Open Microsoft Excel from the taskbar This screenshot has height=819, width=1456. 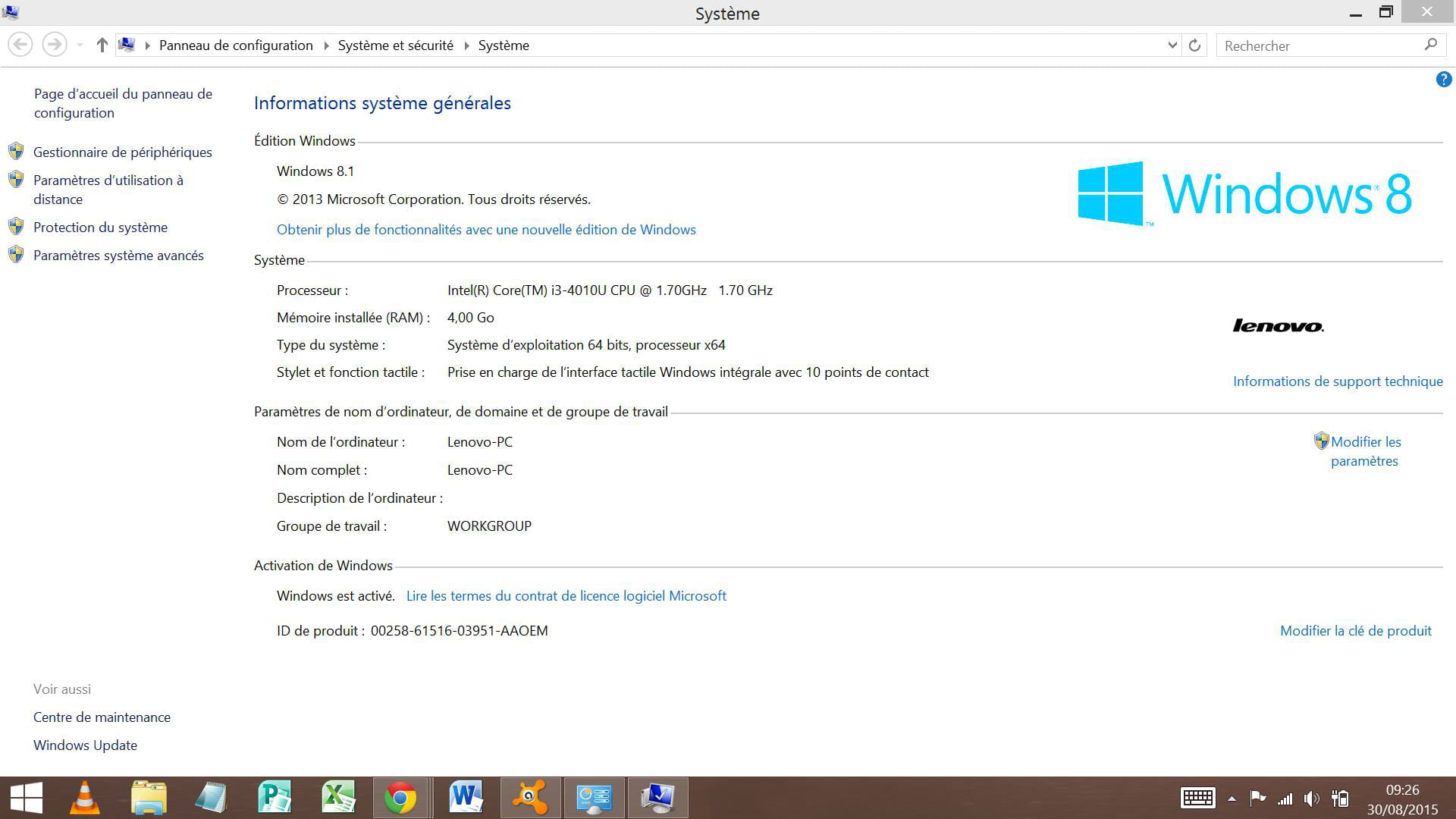tap(338, 798)
